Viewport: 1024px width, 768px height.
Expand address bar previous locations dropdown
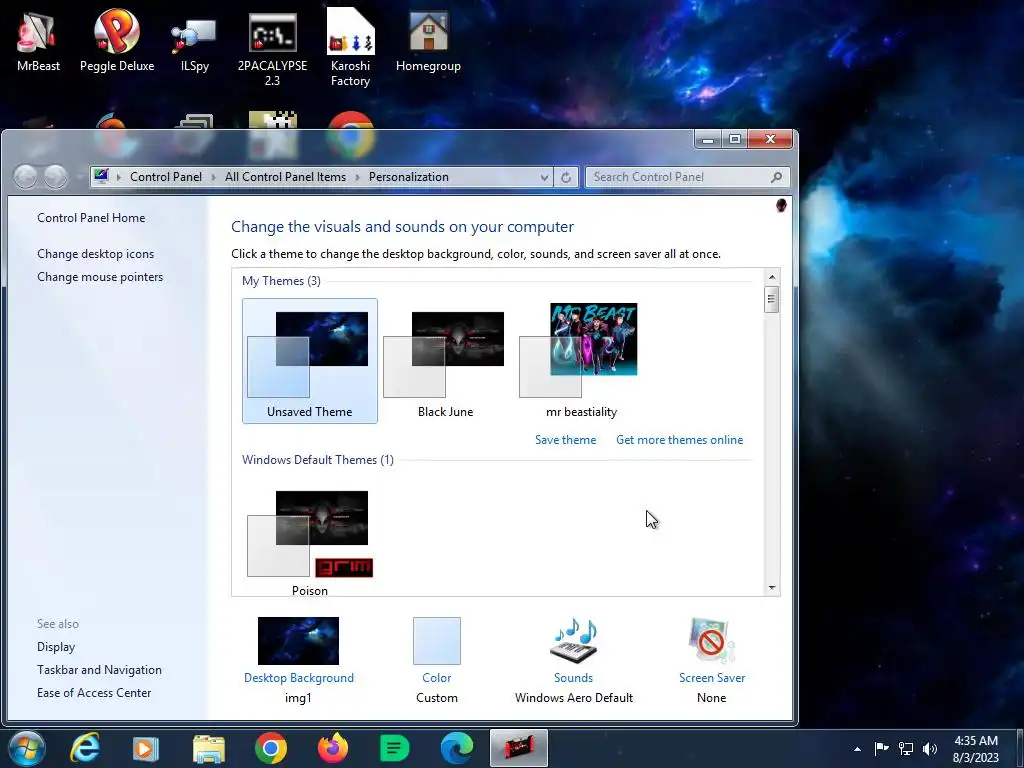pyautogui.click(x=544, y=177)
